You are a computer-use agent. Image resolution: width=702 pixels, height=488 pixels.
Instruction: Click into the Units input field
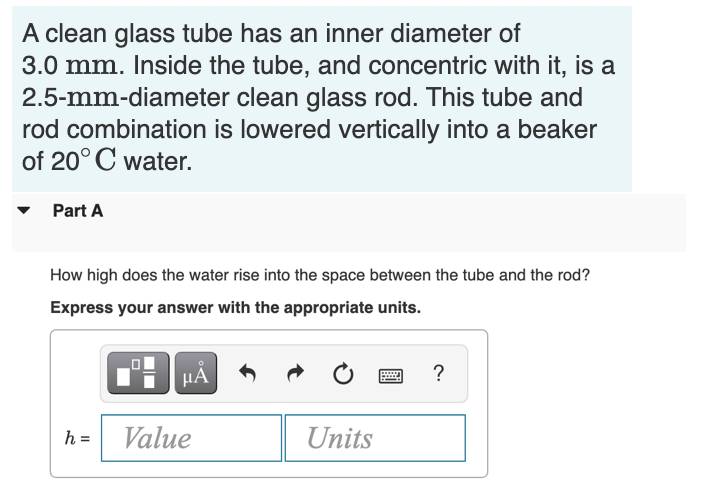click(x=374, y=438)
